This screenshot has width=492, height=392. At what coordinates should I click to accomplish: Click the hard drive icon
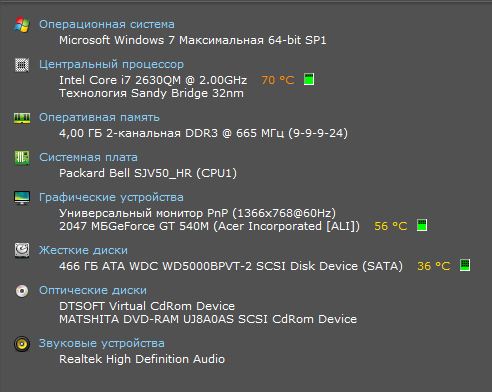pyautogui.click(x=22, y=250)
